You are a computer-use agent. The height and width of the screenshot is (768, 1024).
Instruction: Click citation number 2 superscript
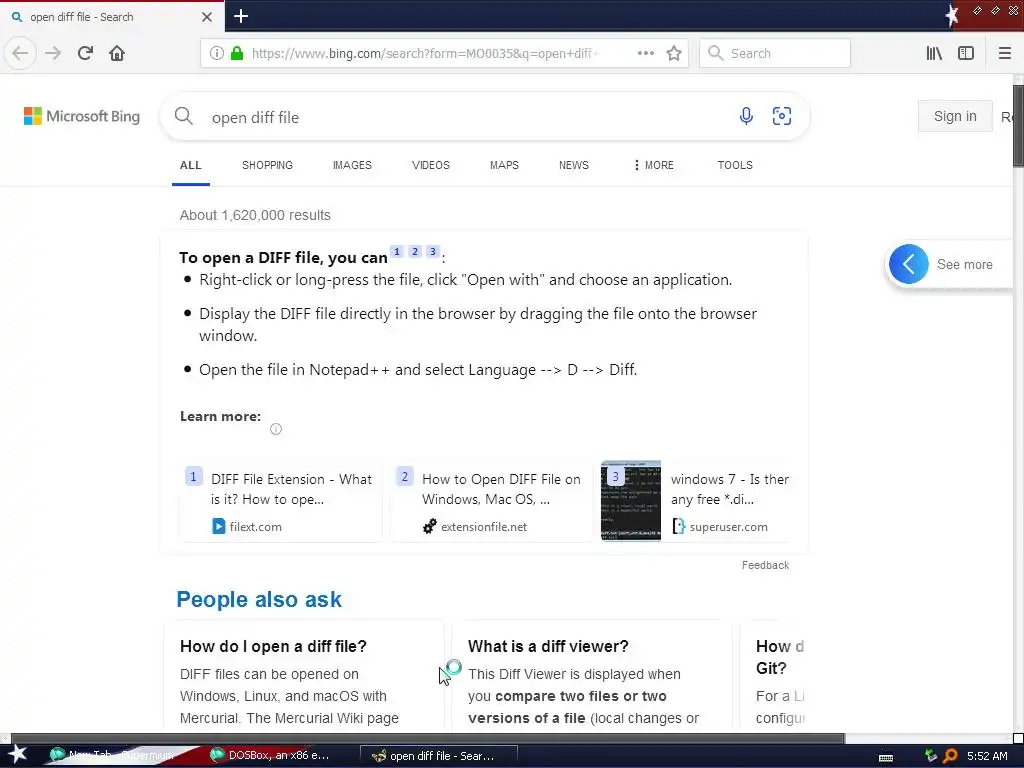(415, 251)
